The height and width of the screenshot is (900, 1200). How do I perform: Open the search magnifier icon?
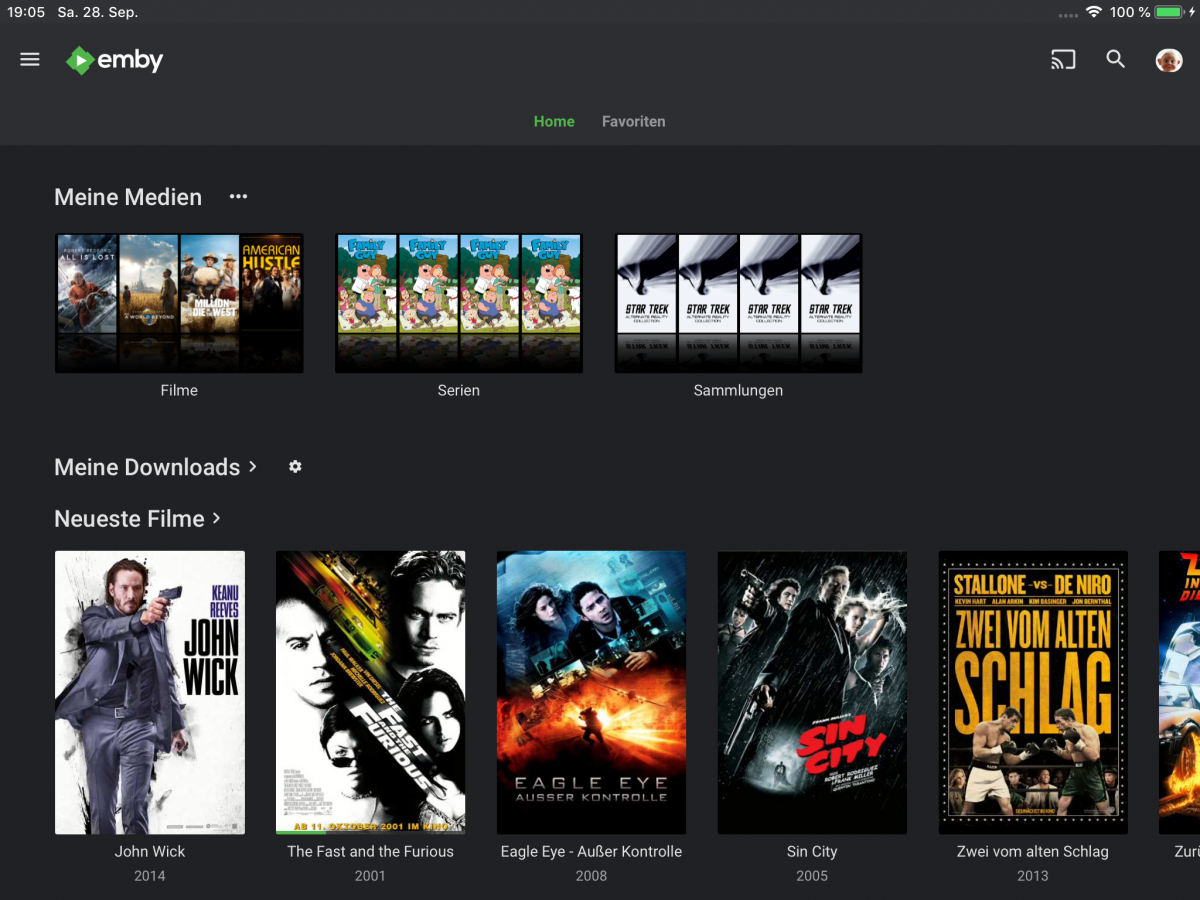pos(1116,60)
